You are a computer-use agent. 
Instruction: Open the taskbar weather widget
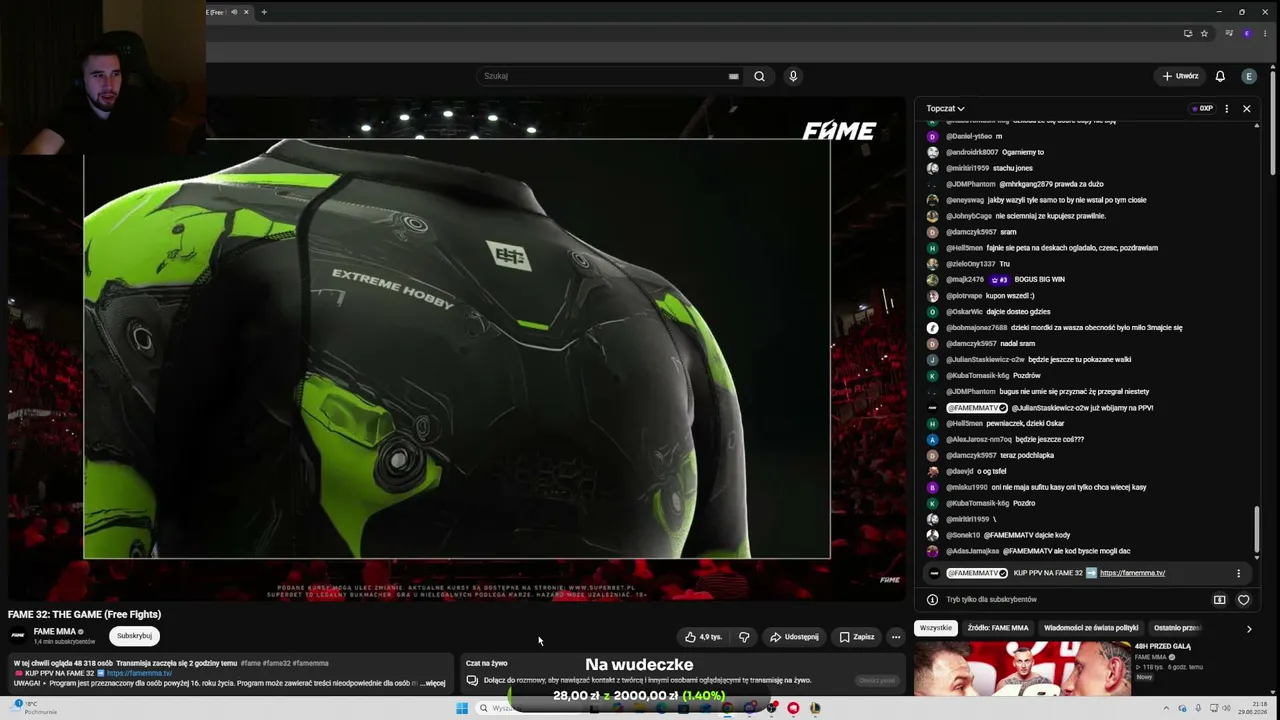pos(35,708)
